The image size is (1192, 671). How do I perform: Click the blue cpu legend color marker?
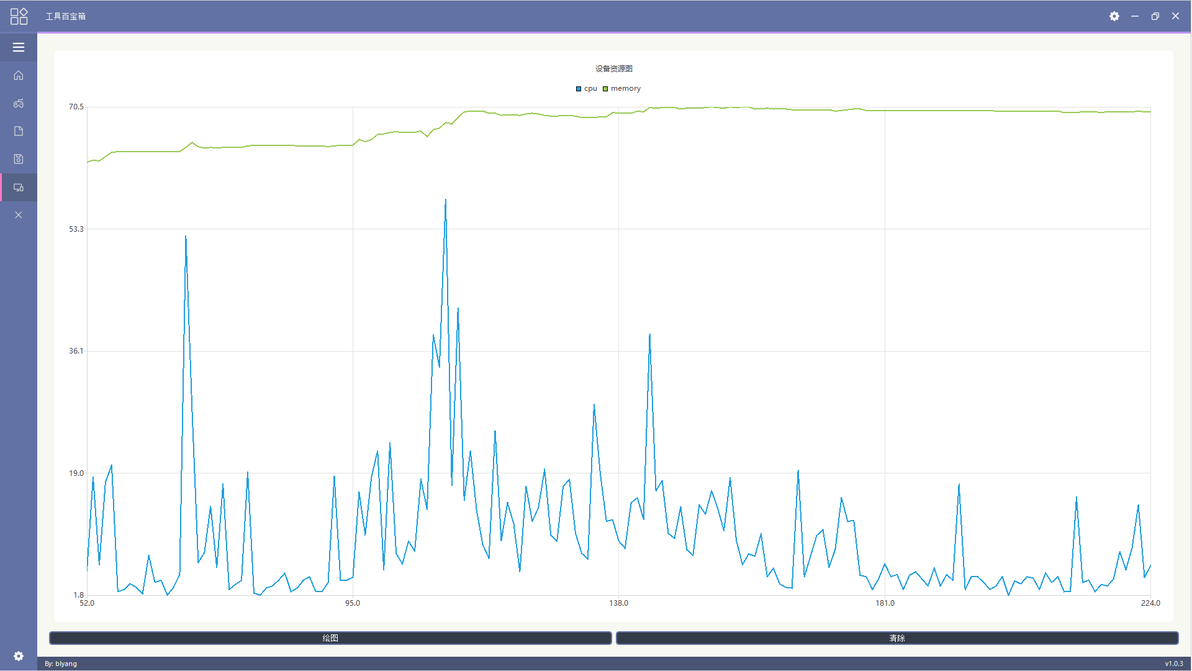(x=579, y=89)
